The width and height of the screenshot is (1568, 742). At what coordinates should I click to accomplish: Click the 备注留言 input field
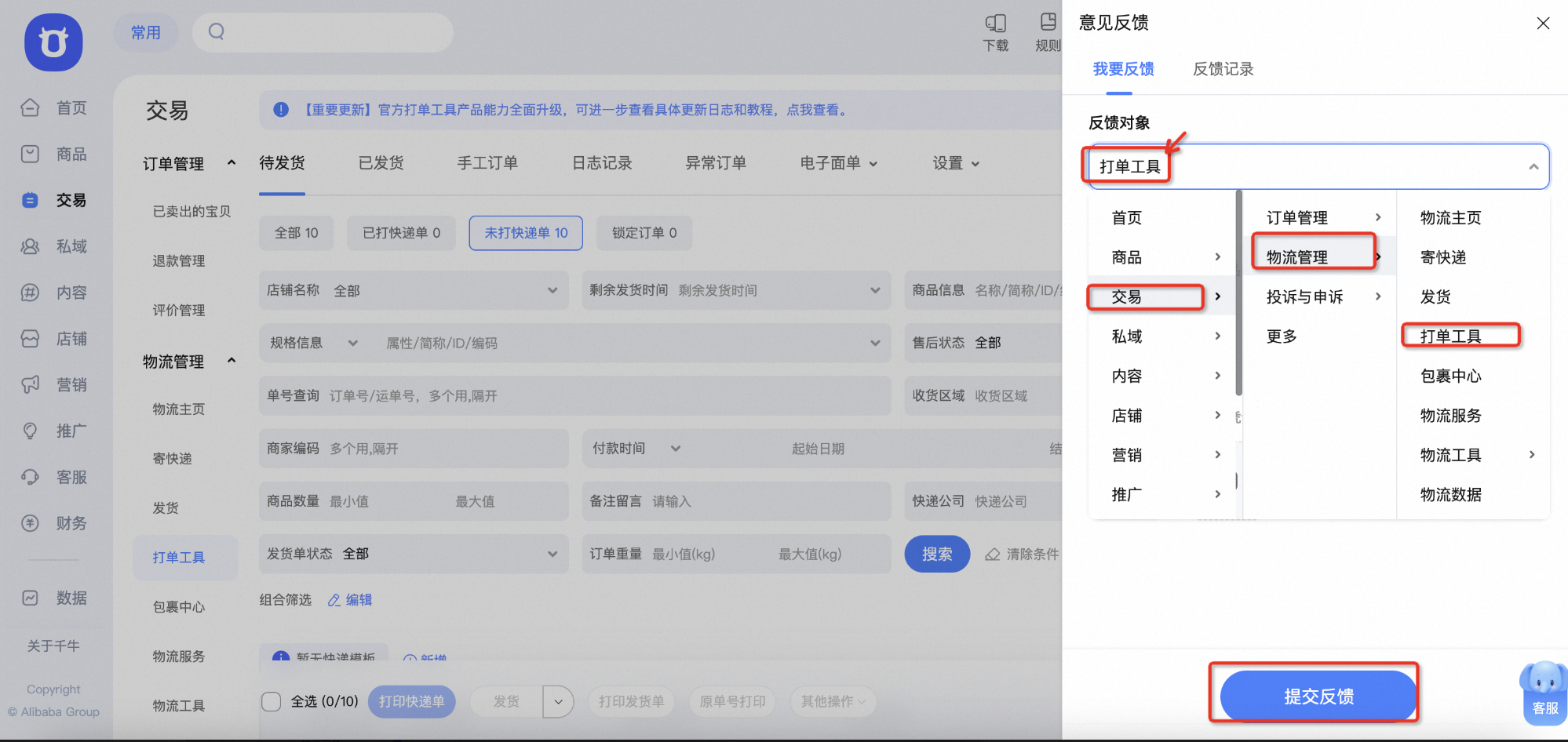point(736,501)
